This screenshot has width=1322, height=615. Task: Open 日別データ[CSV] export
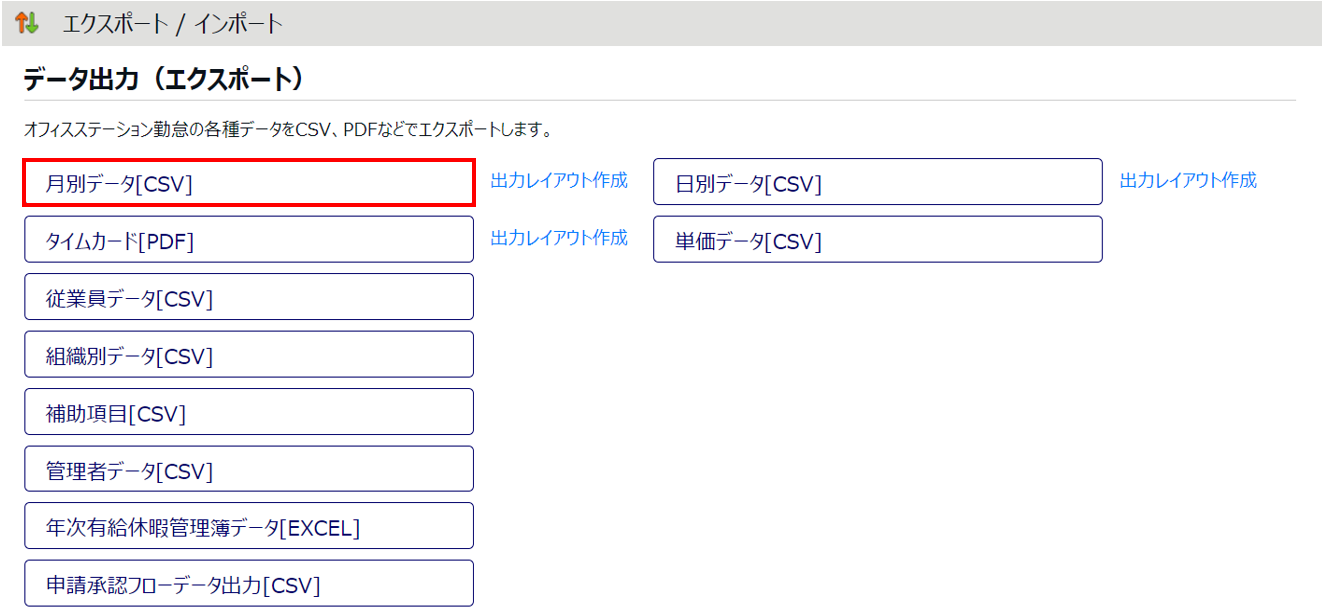point(878,182)
